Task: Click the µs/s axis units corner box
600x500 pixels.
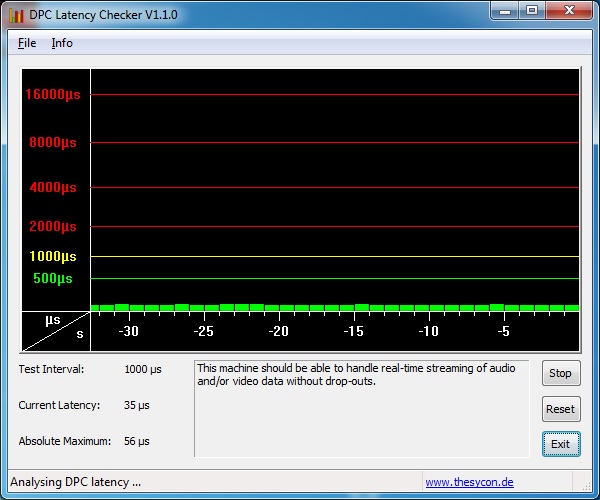Action: point(56,331)
